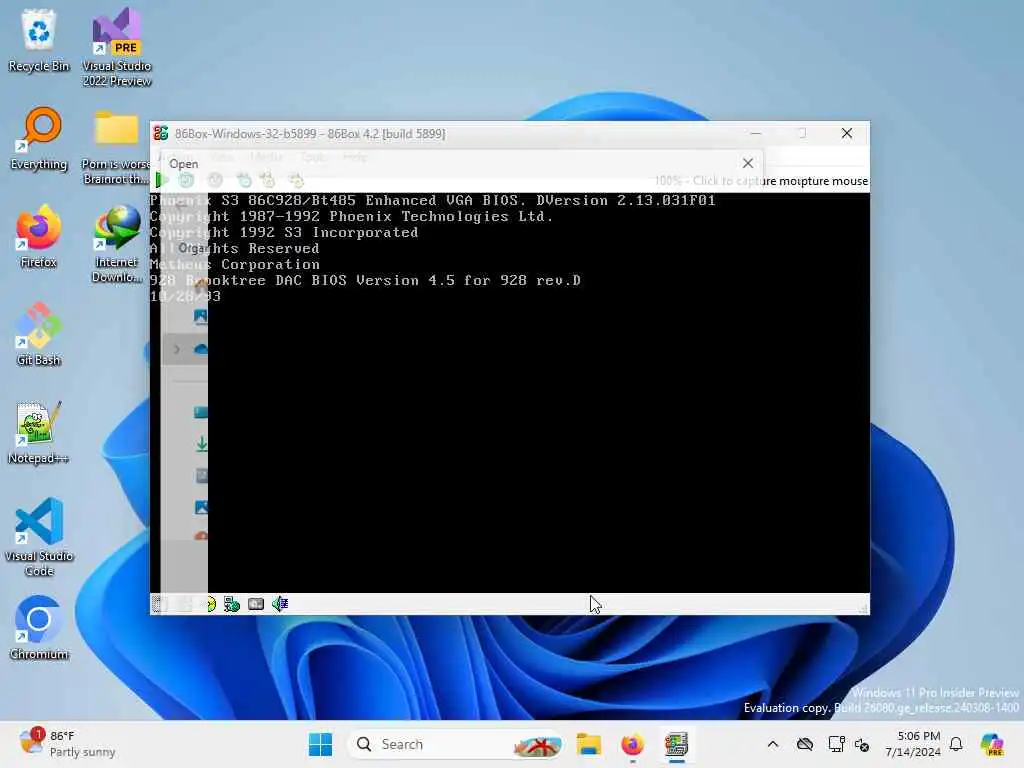Open the weather widget showing 86°F
Image resolution: width=1024 pixels, height=768 pixels.
[x=67, y=744]
